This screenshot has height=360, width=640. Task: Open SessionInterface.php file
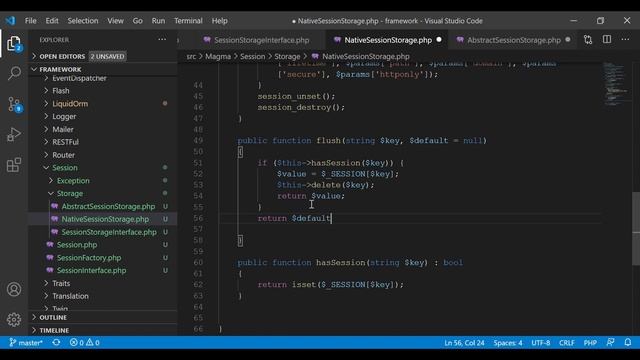91,271
